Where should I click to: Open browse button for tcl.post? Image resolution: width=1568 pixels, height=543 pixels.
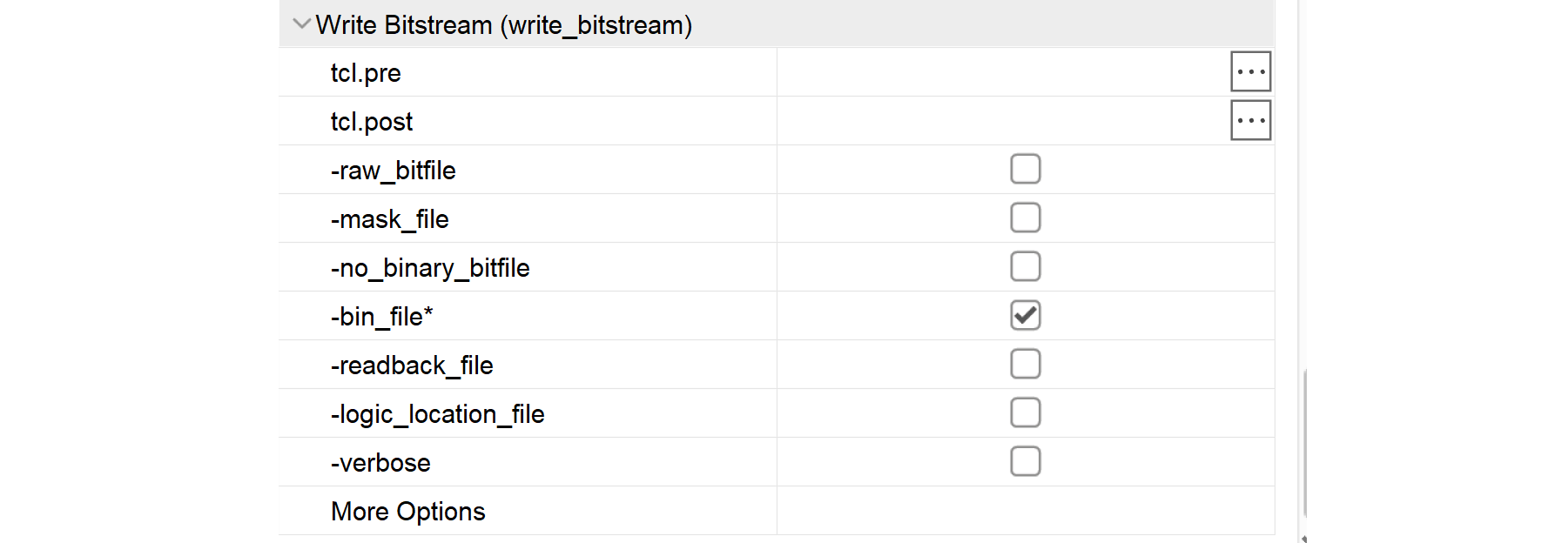tap(1250, 121)
